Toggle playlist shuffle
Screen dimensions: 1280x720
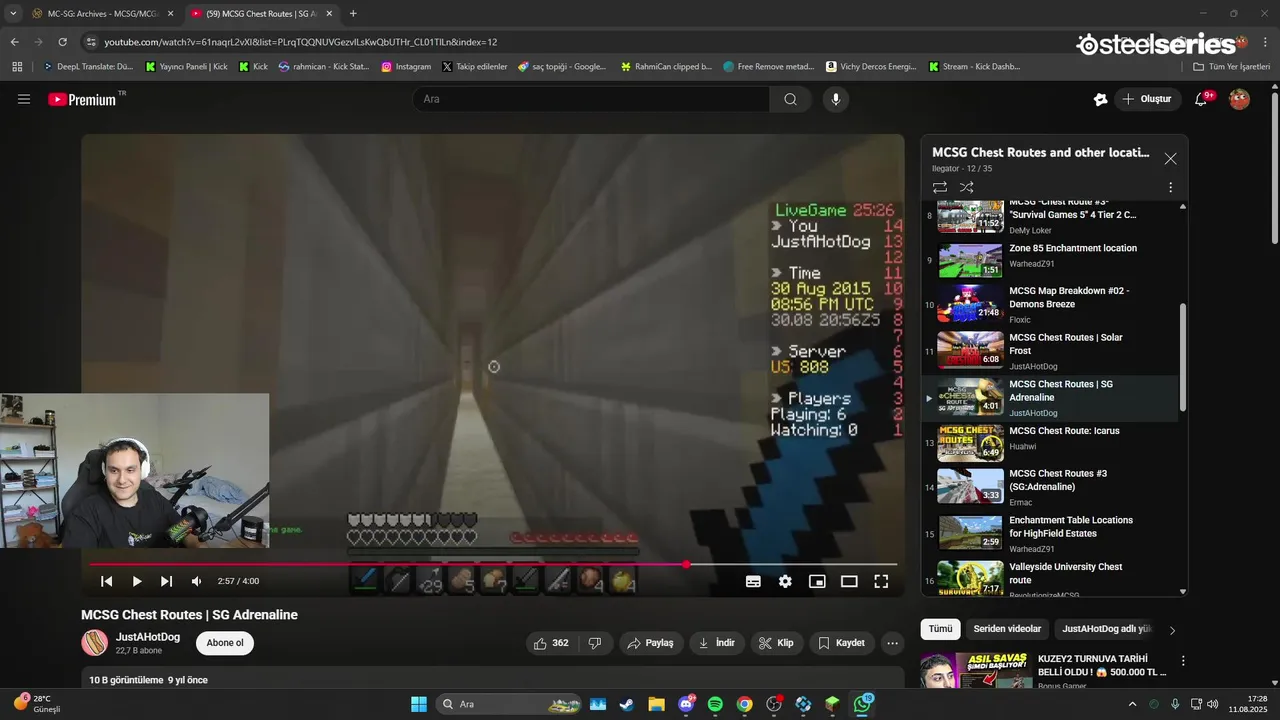966,187
